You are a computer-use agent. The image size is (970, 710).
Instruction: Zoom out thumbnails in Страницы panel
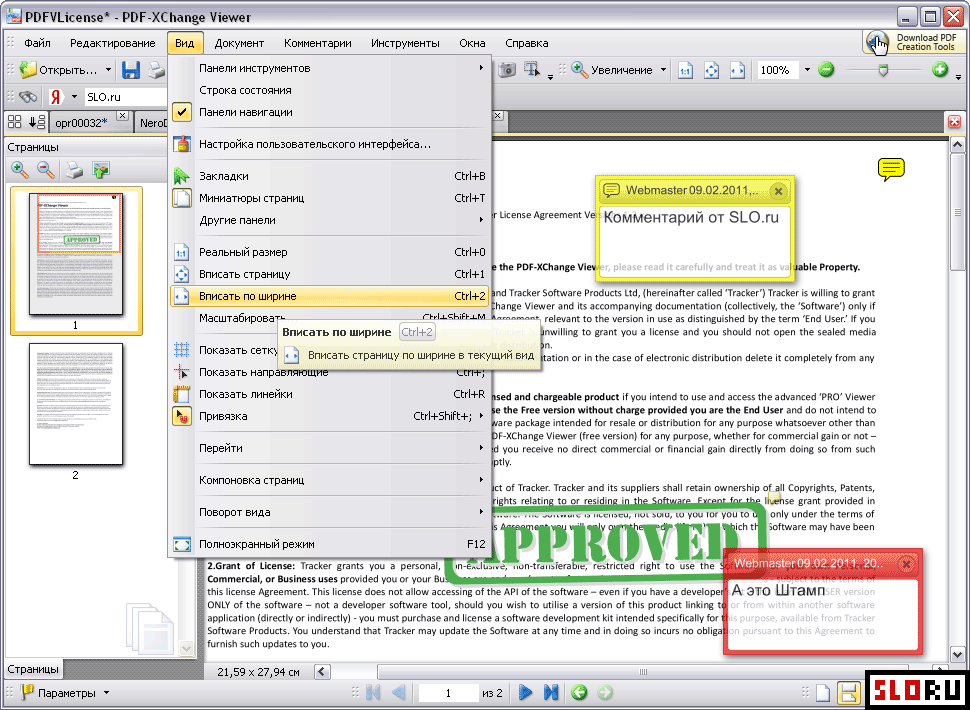[x=46, y=169]
